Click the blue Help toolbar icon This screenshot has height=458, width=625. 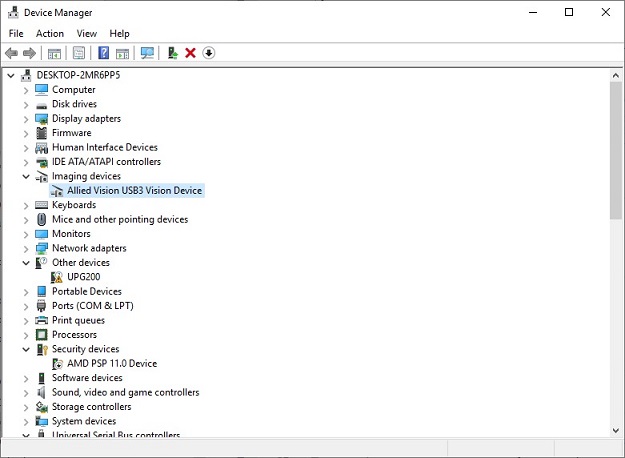(x=103, y=53)
